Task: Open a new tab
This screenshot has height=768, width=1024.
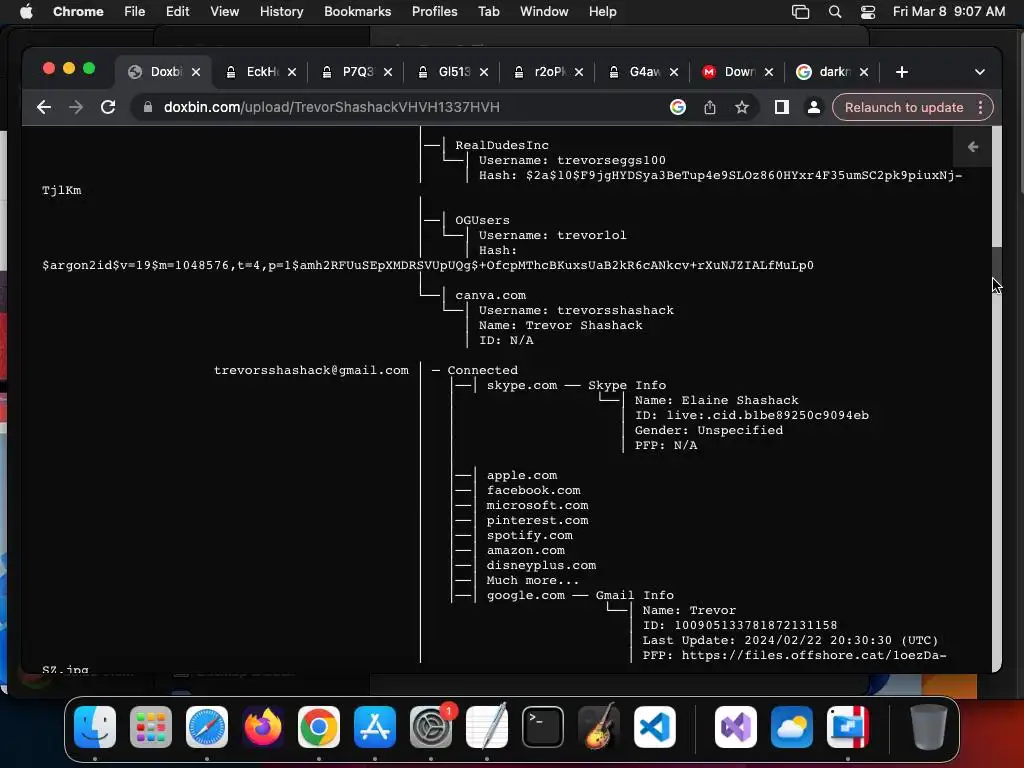Action: 902,72
